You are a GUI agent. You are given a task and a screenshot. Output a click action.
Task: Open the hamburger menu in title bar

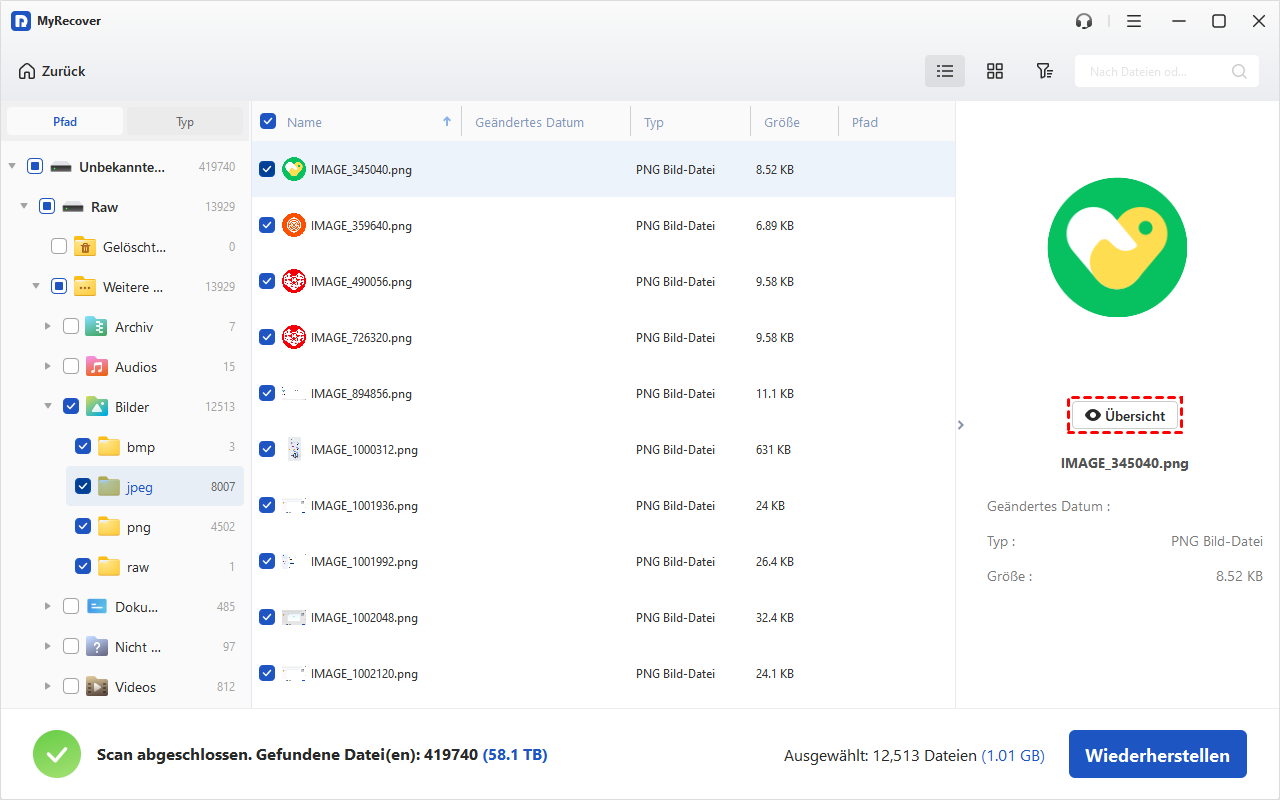click(1133, 21)
